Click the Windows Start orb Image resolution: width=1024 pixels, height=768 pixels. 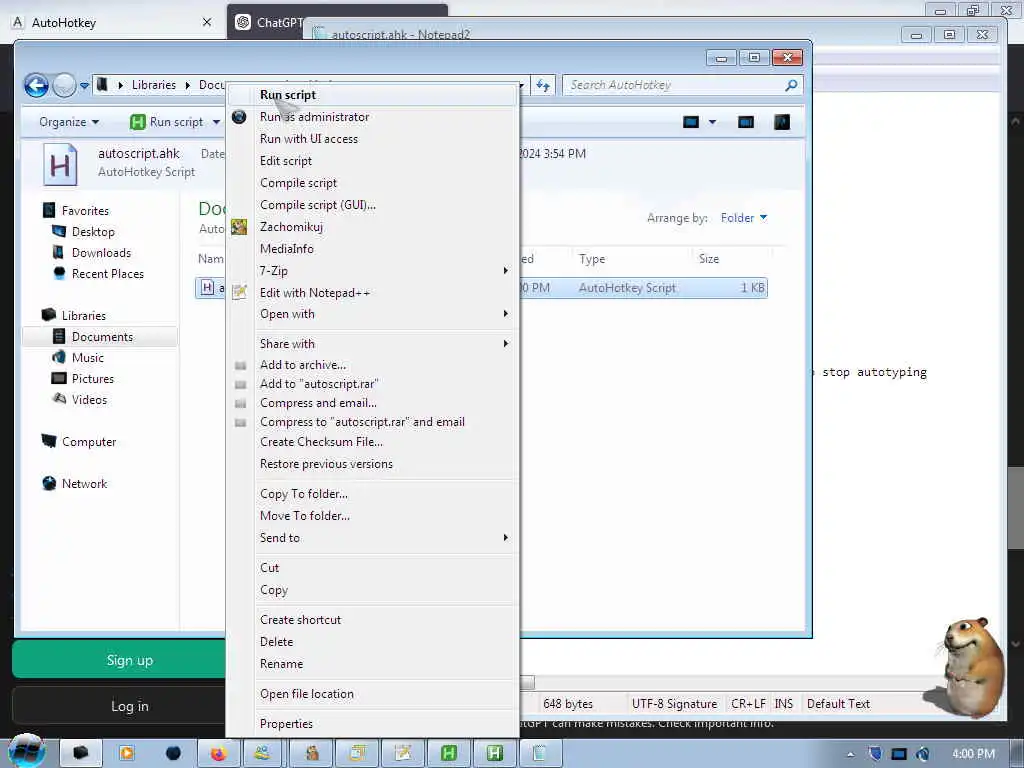coord(26,752)
